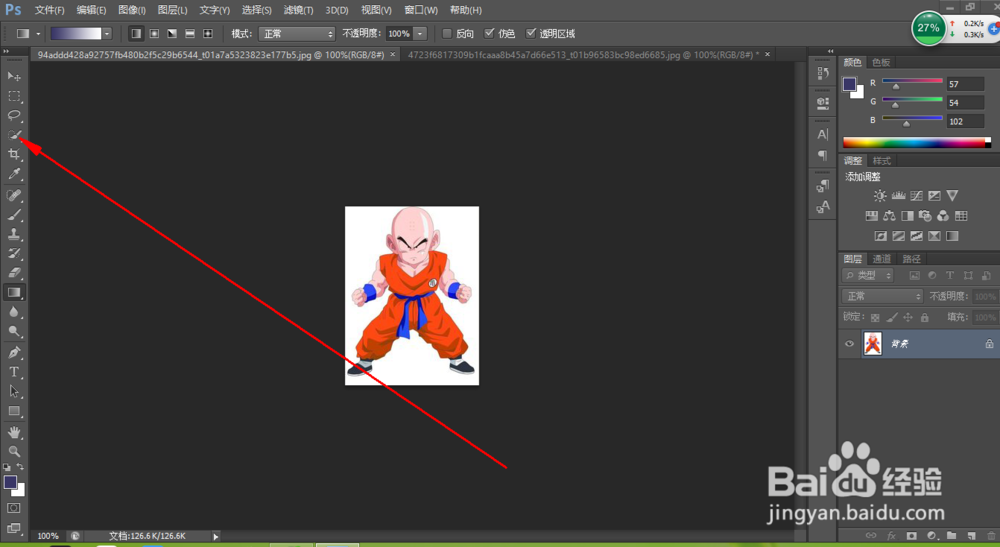This screenshot has height=547, width=1000.
Task: Toggle Quick Mask mode
Action: pos(14,508)
